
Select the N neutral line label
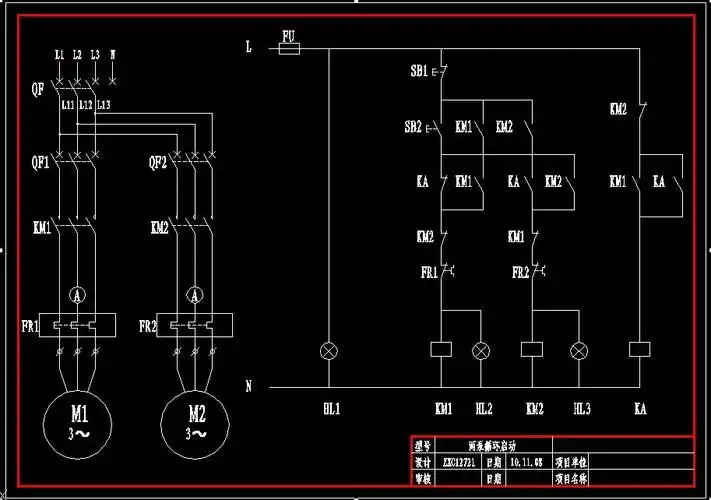(x=248, y=384)
